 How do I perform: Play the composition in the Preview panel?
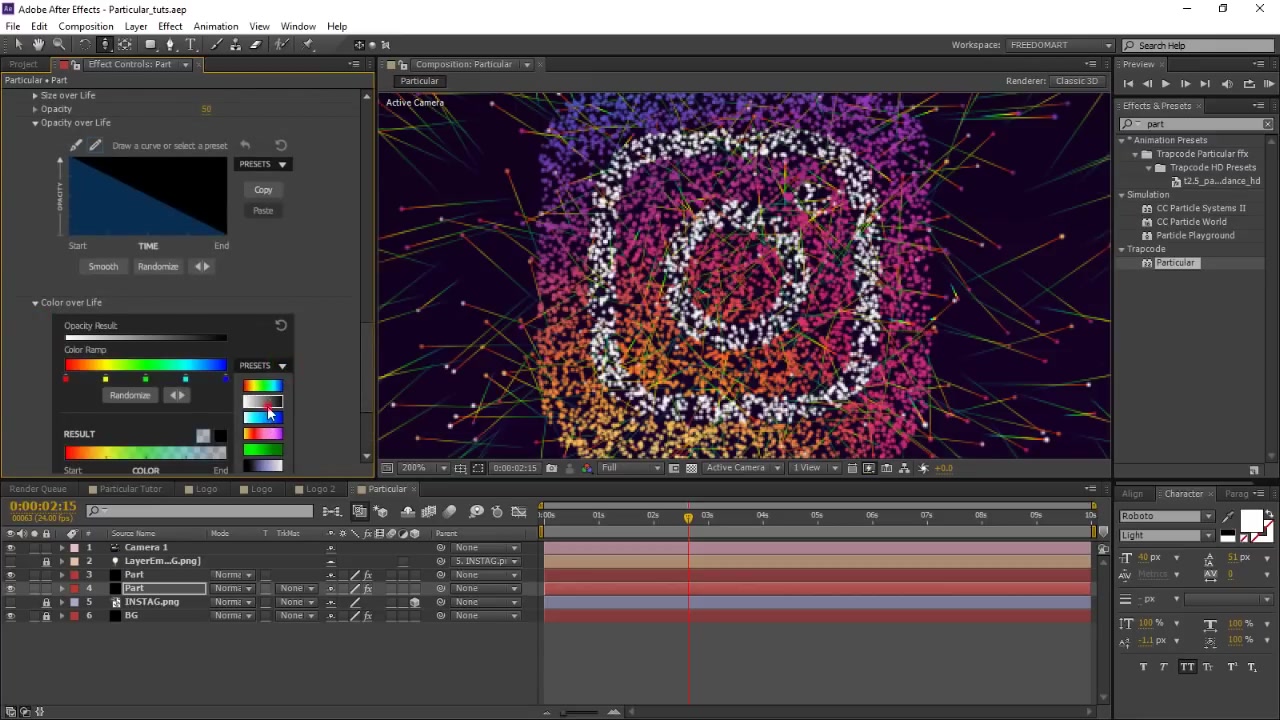1165,84
